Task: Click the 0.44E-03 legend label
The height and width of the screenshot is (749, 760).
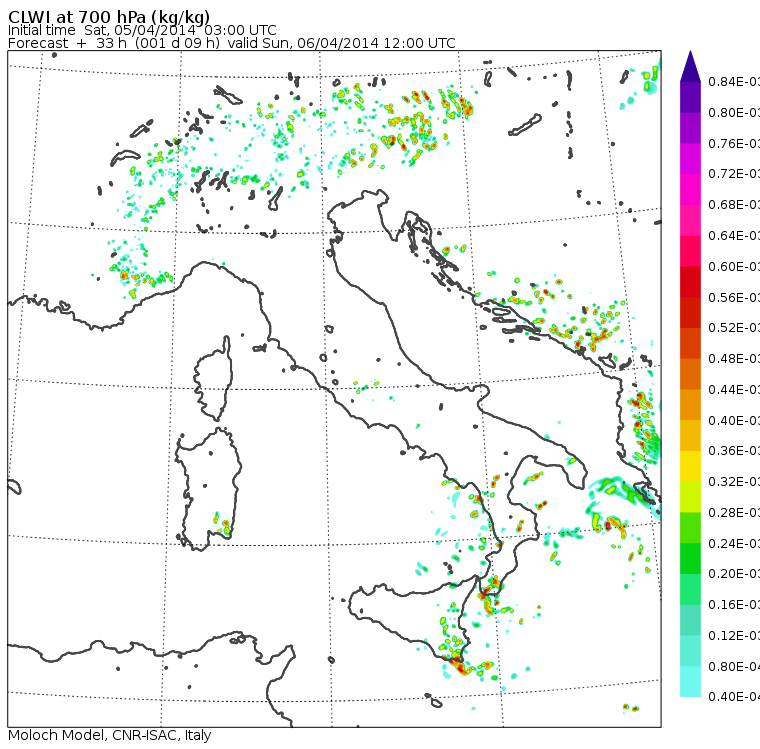Action: point(734,390)
